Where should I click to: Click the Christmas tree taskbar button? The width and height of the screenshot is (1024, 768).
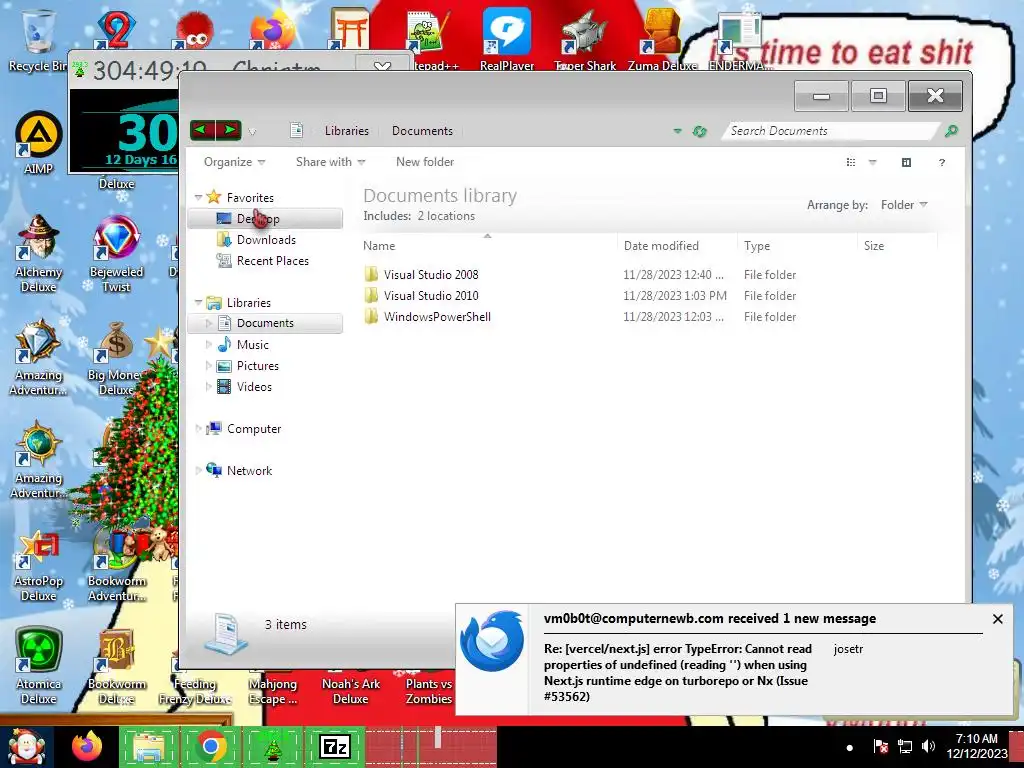(x=272, y=747)
